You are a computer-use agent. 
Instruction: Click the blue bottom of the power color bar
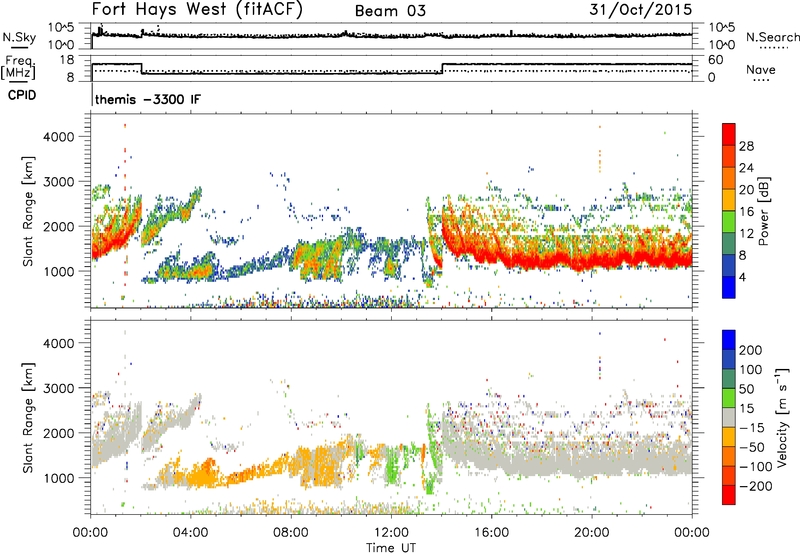point(729,287)
